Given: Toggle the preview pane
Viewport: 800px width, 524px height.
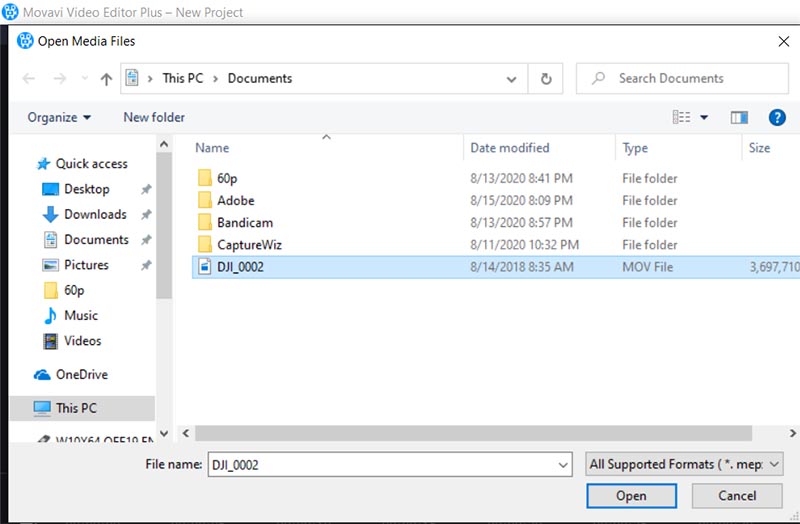Looking at the screenshot, I should click(739, 118).
